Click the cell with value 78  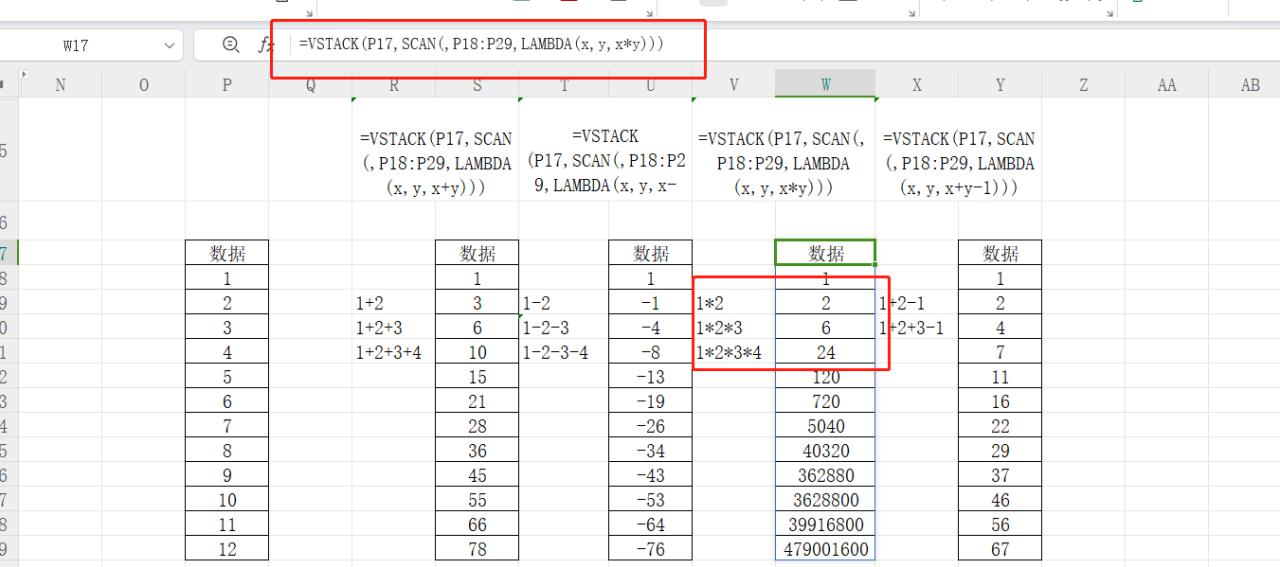pos(477,549)
